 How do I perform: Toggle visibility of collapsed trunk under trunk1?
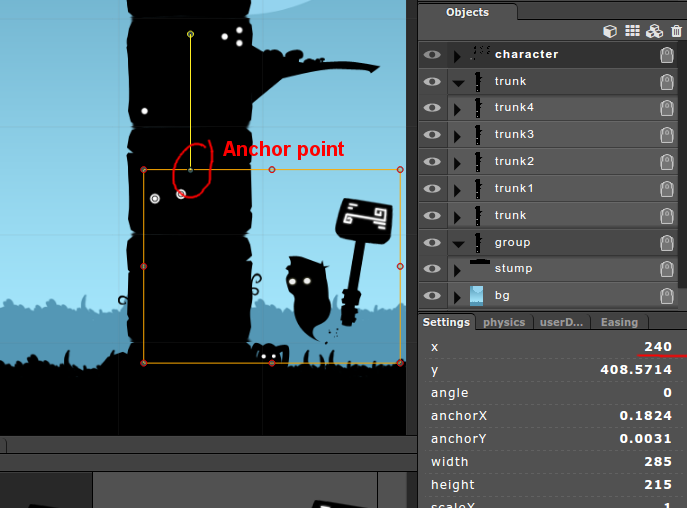432,216
